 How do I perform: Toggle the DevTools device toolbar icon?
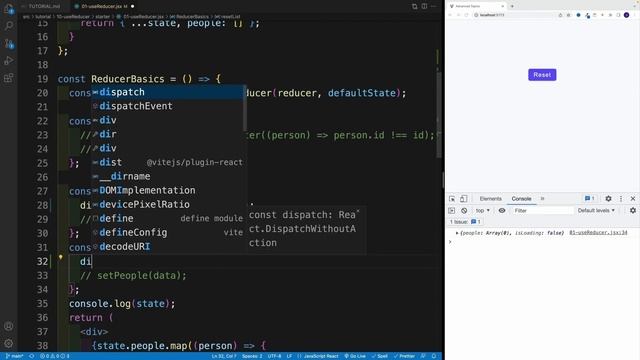(463, 199)
